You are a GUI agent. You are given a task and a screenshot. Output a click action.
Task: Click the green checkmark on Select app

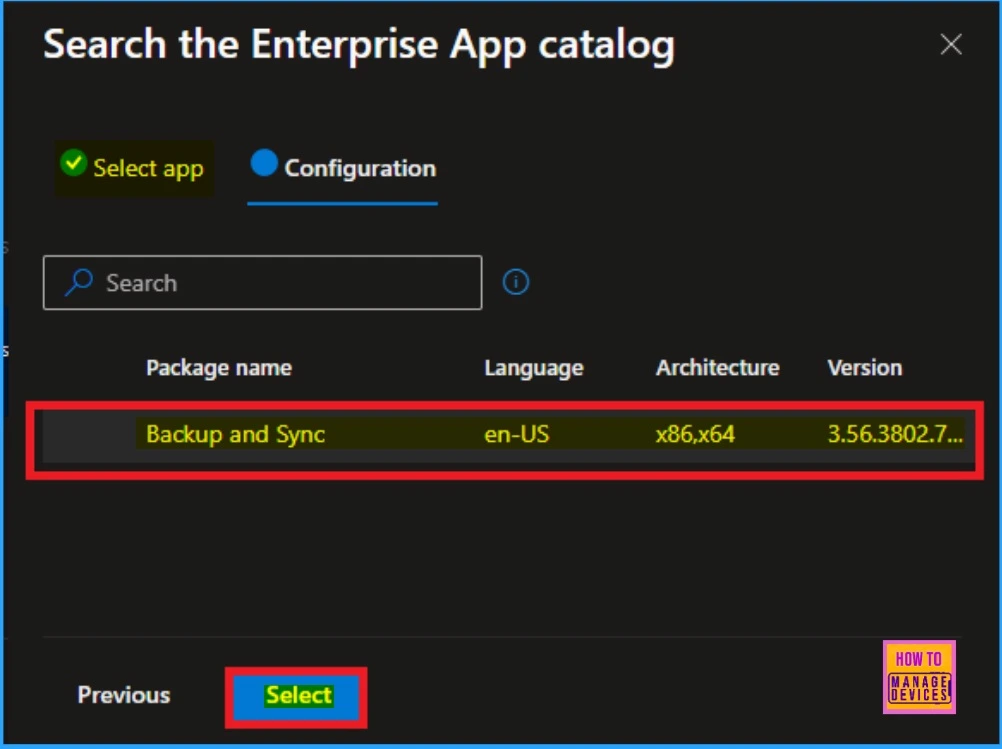pos(73,163)
